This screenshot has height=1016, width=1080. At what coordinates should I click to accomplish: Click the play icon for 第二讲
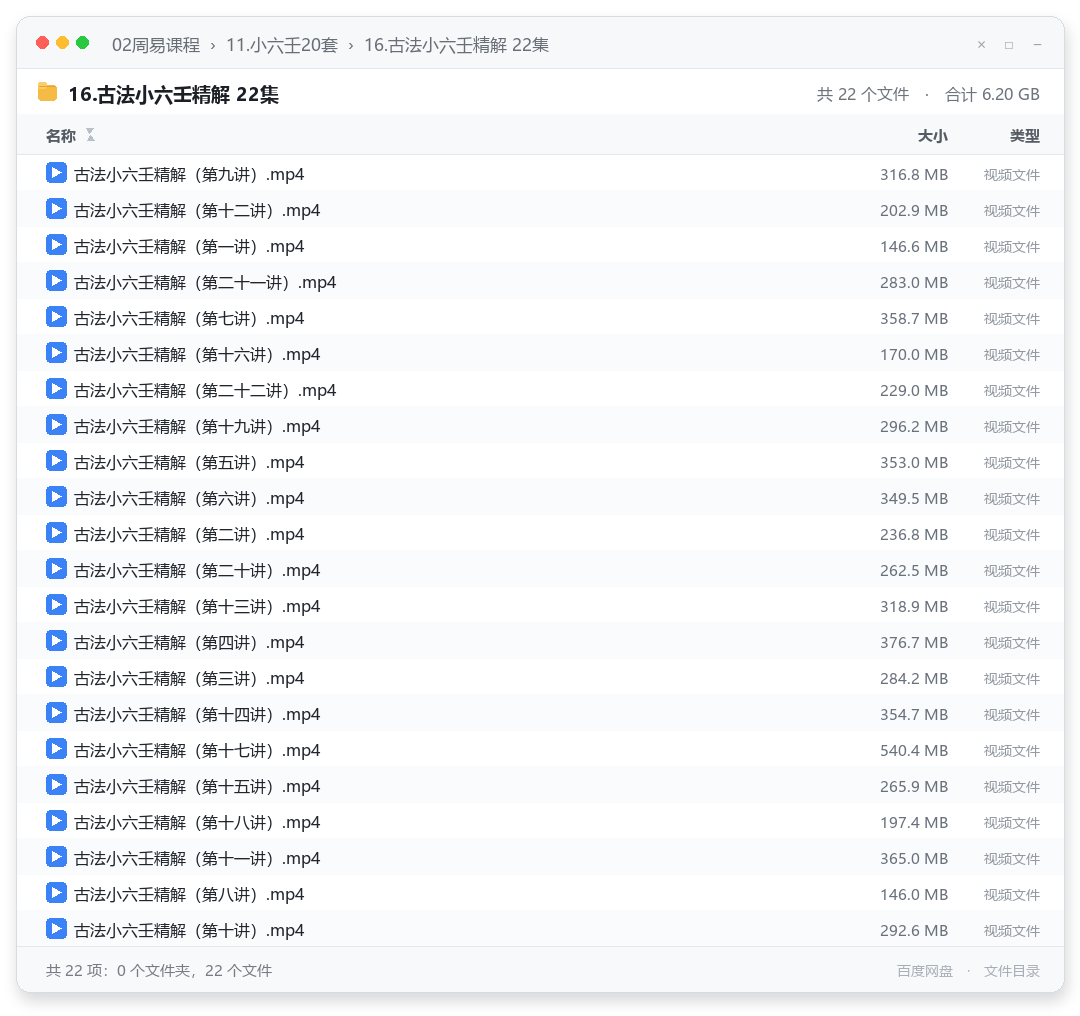pos(56,533)
